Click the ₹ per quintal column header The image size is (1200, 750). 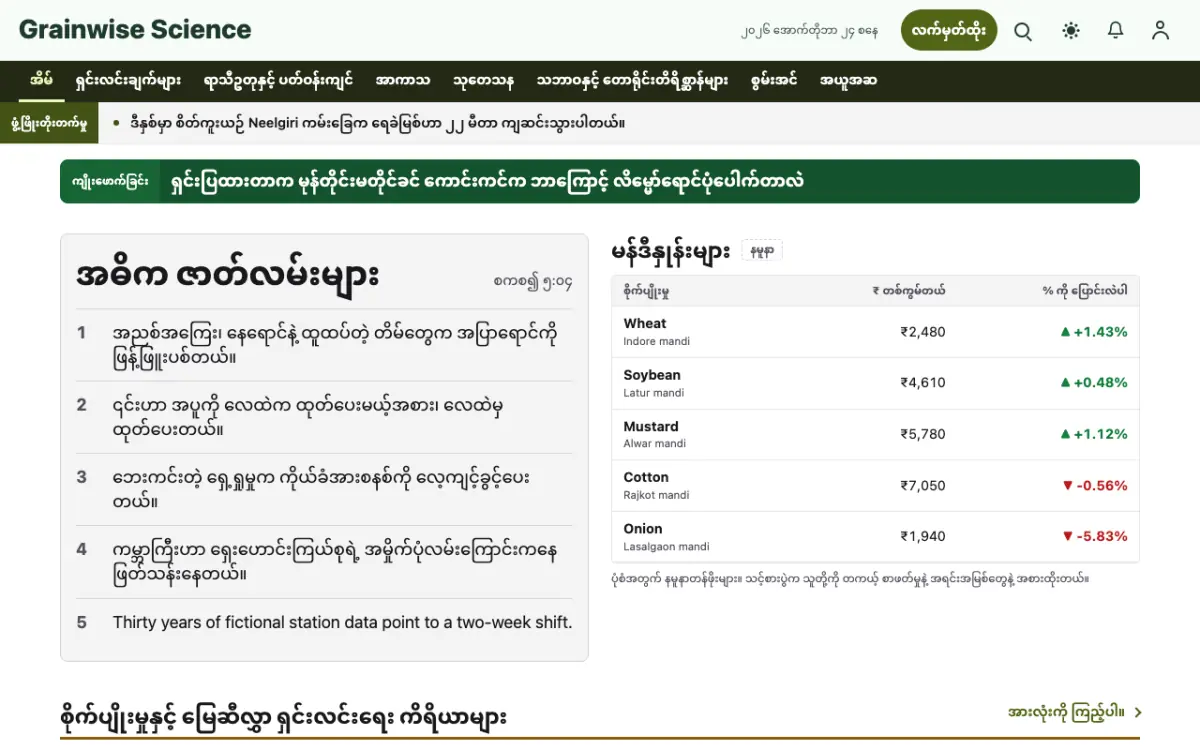click(x=908, y=291)
